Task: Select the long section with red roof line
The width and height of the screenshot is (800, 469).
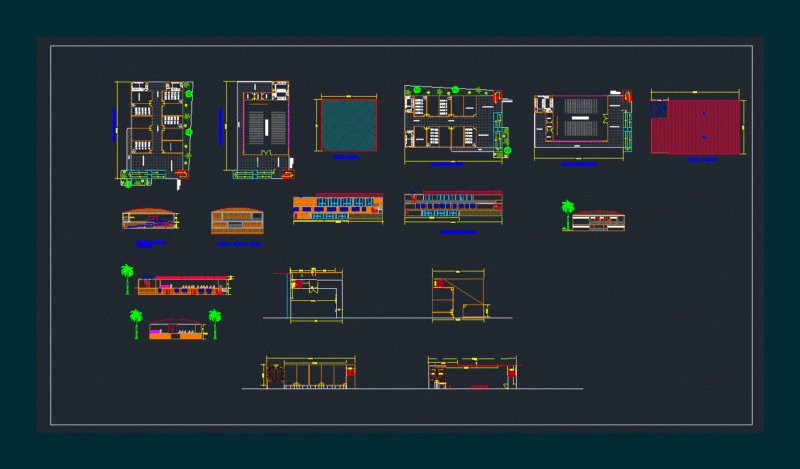Action: point(453,206)
